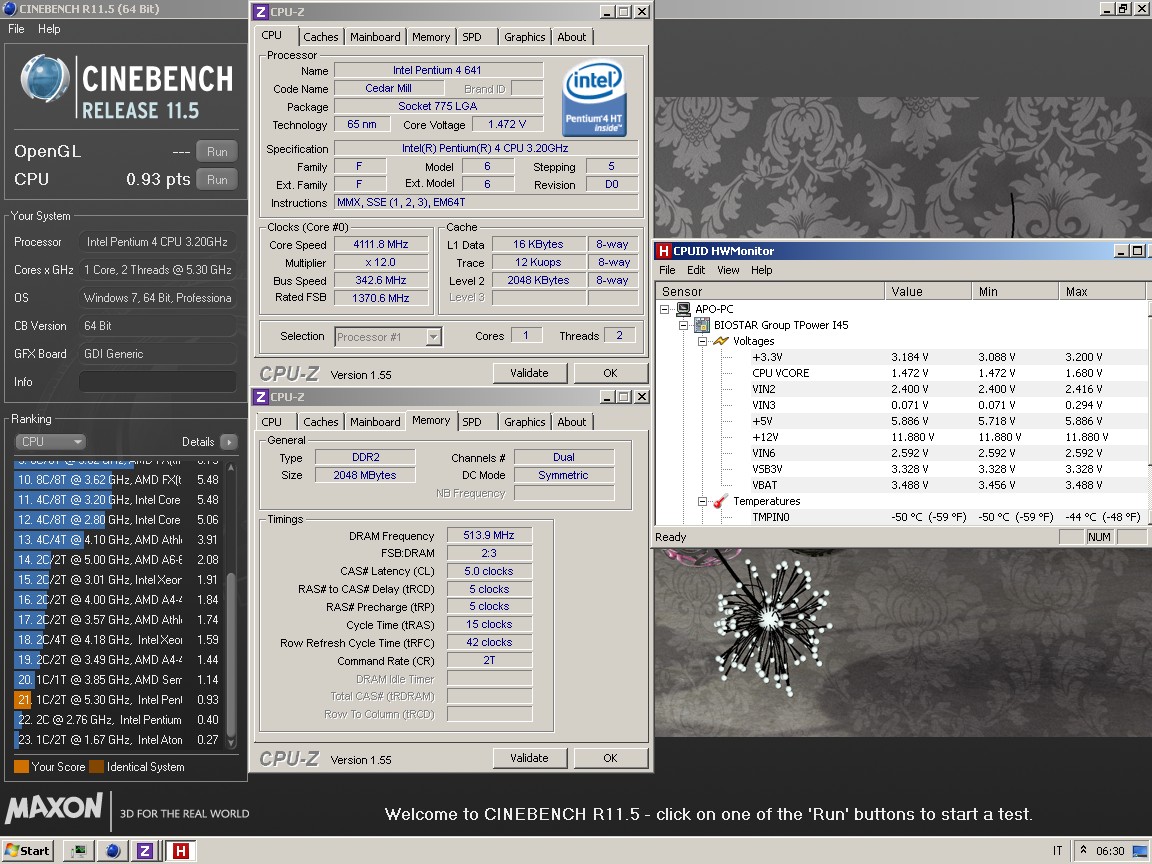The image size is (1152, 864).
Task: Switch to Caches tab in upper CPU-Z
Action: point(321,37)
